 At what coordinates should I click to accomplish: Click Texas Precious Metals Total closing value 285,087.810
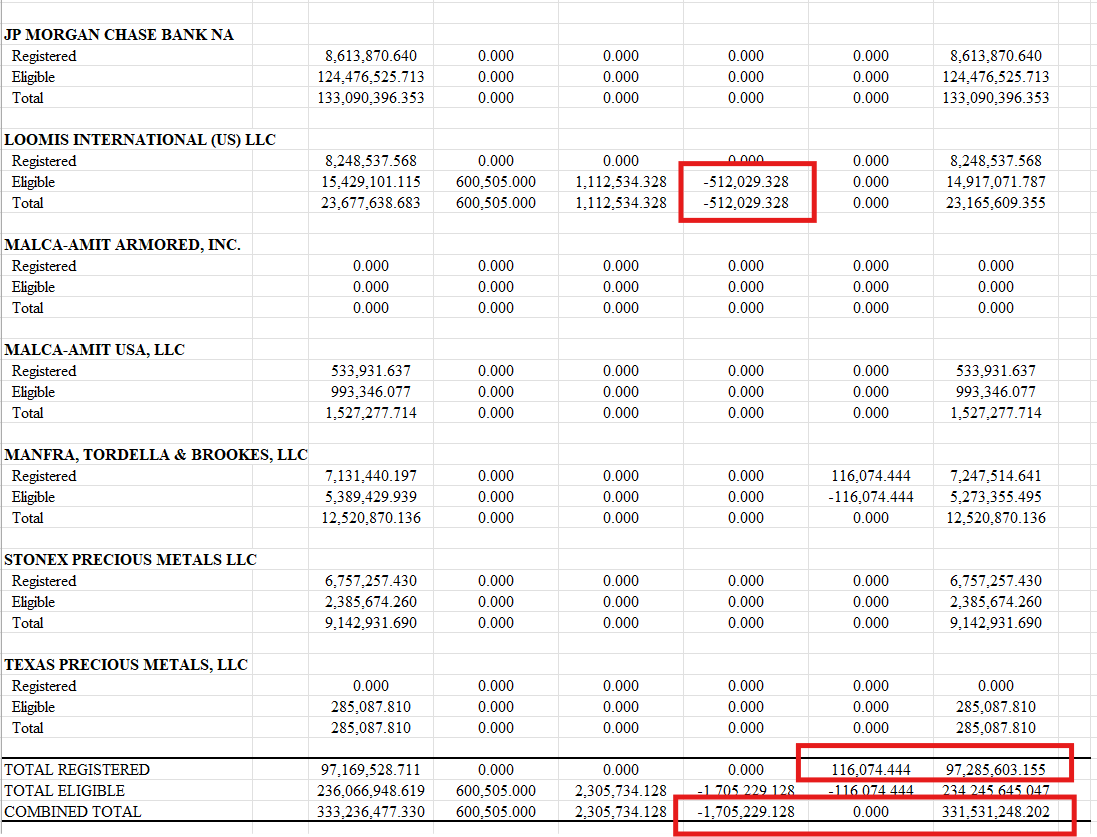[996, 728]
